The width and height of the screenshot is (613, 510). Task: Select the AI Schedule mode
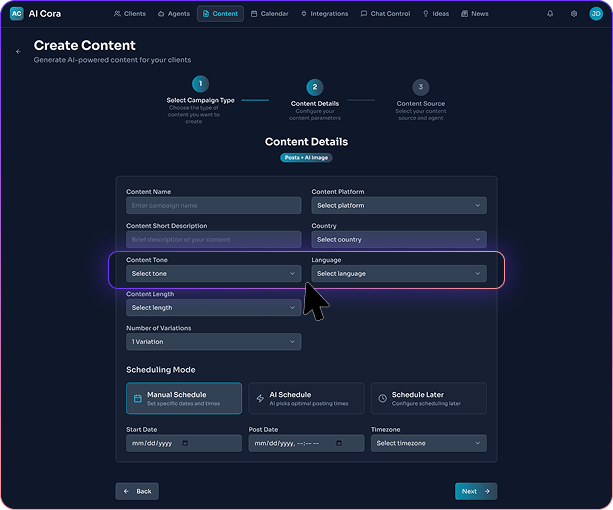tap(306, 398)
